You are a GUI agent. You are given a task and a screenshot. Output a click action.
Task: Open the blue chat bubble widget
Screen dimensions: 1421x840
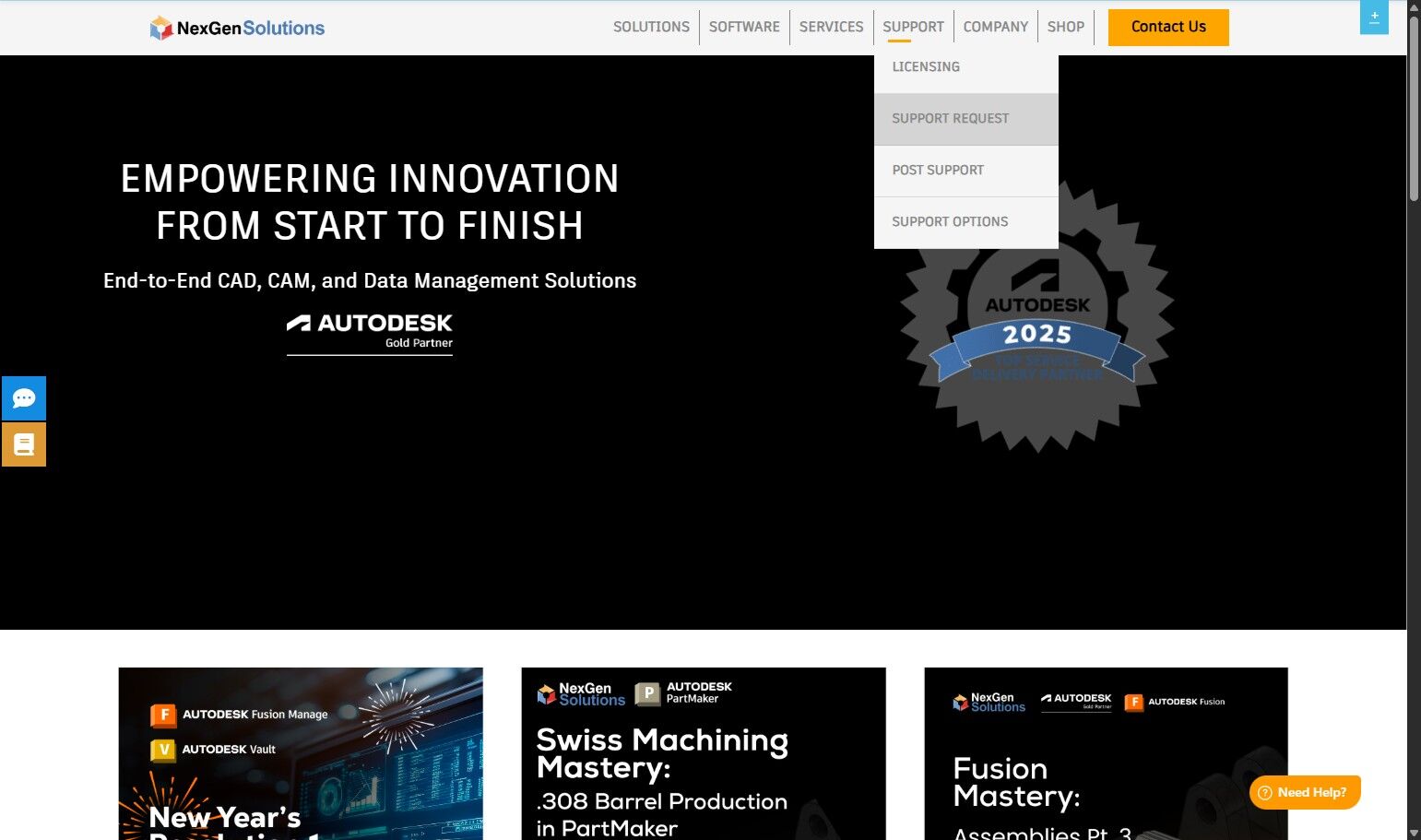click(24, 398)
